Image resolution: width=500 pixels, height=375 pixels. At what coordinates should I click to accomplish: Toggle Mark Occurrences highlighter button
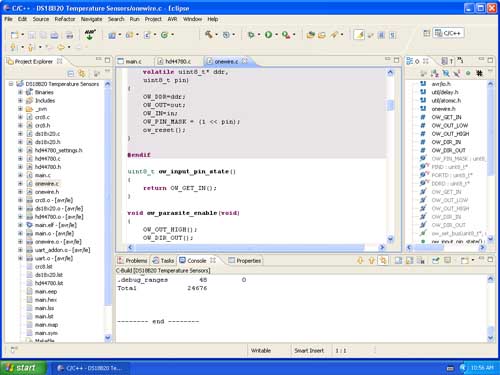[359, 35]
